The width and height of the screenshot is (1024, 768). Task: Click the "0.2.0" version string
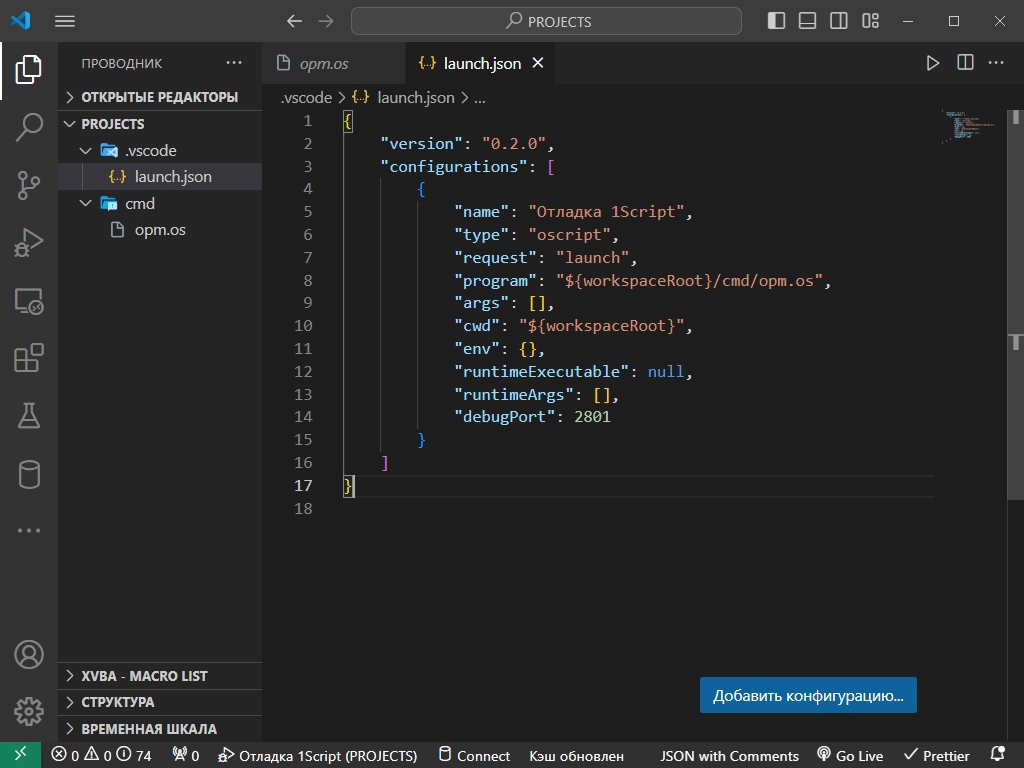coord(514,144)
